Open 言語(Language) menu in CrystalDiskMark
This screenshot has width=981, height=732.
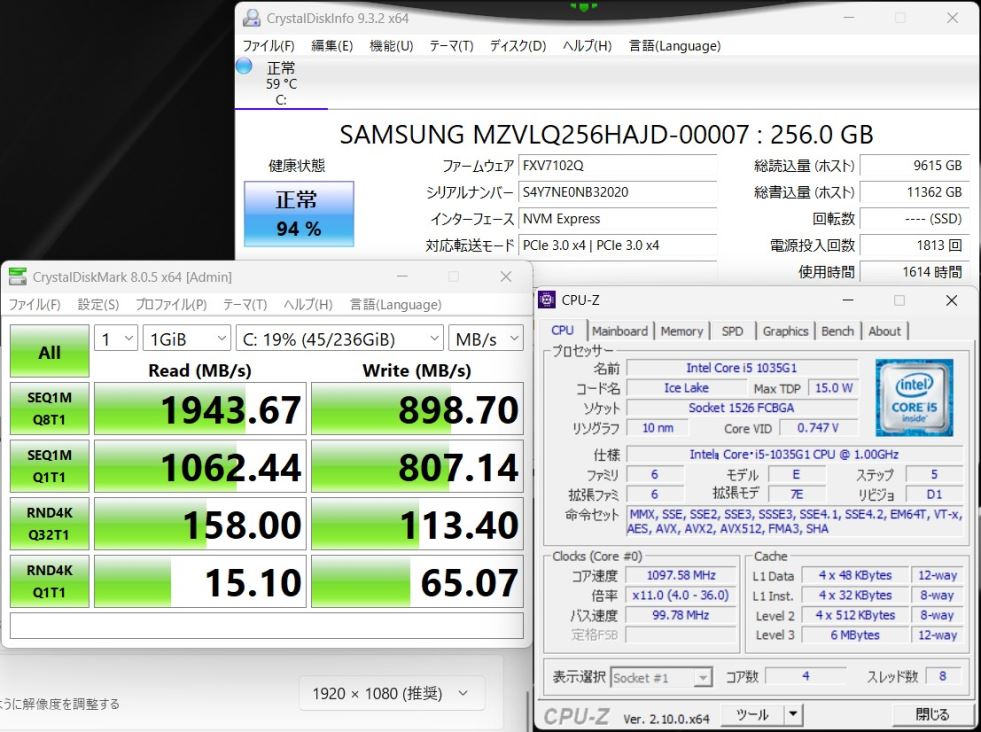coord(395,305)
